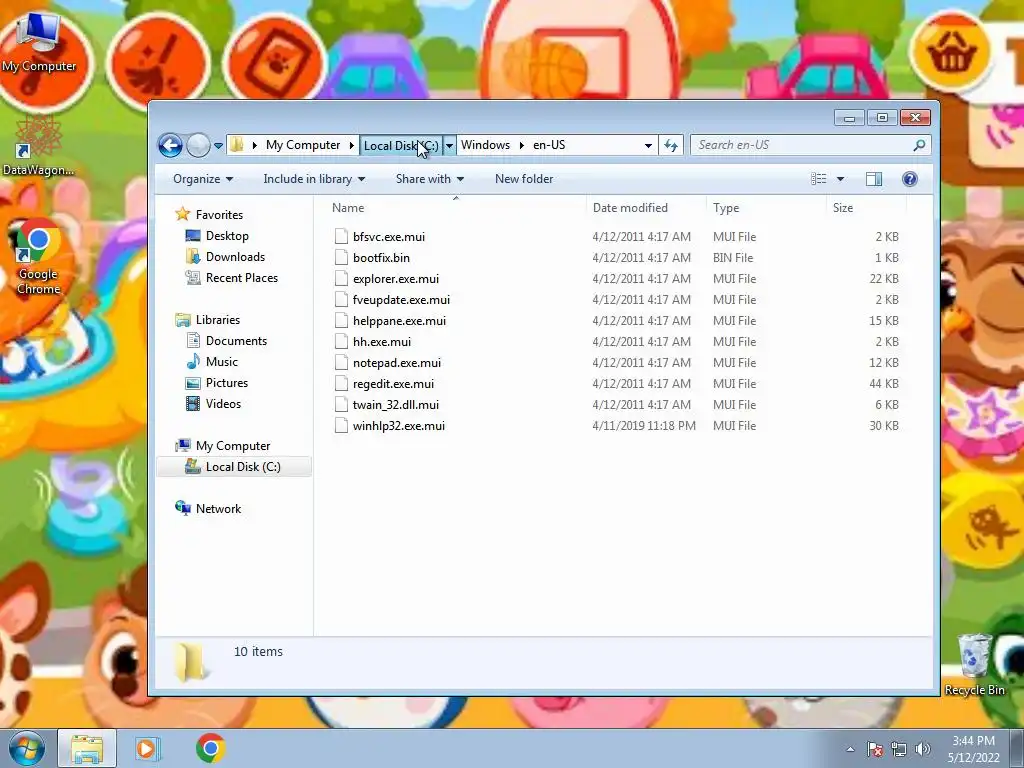Click the file icon beside regedit.exe.mui
The width and height of the screenshot is (1024, 768).
point(341,383)
